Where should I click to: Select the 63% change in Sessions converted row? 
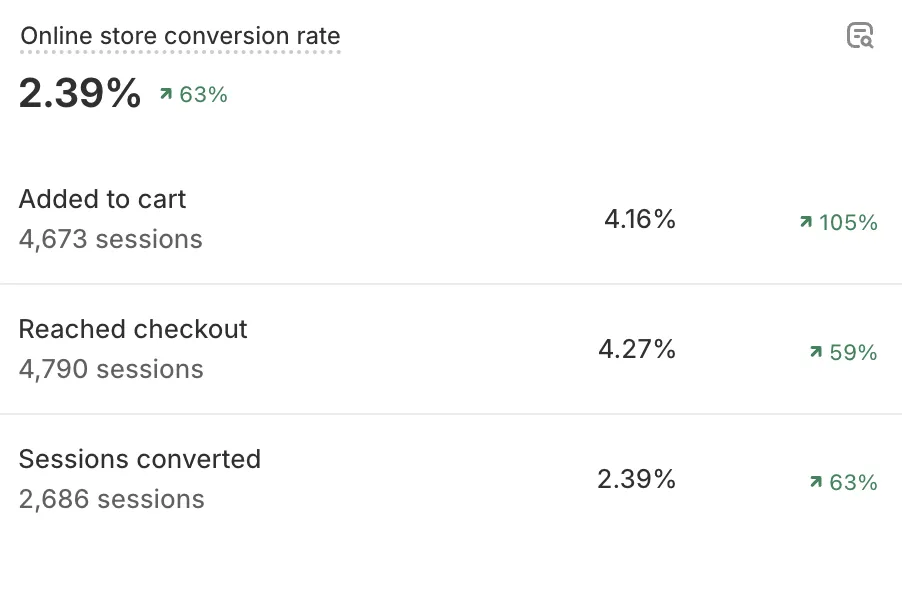[853, 483]
